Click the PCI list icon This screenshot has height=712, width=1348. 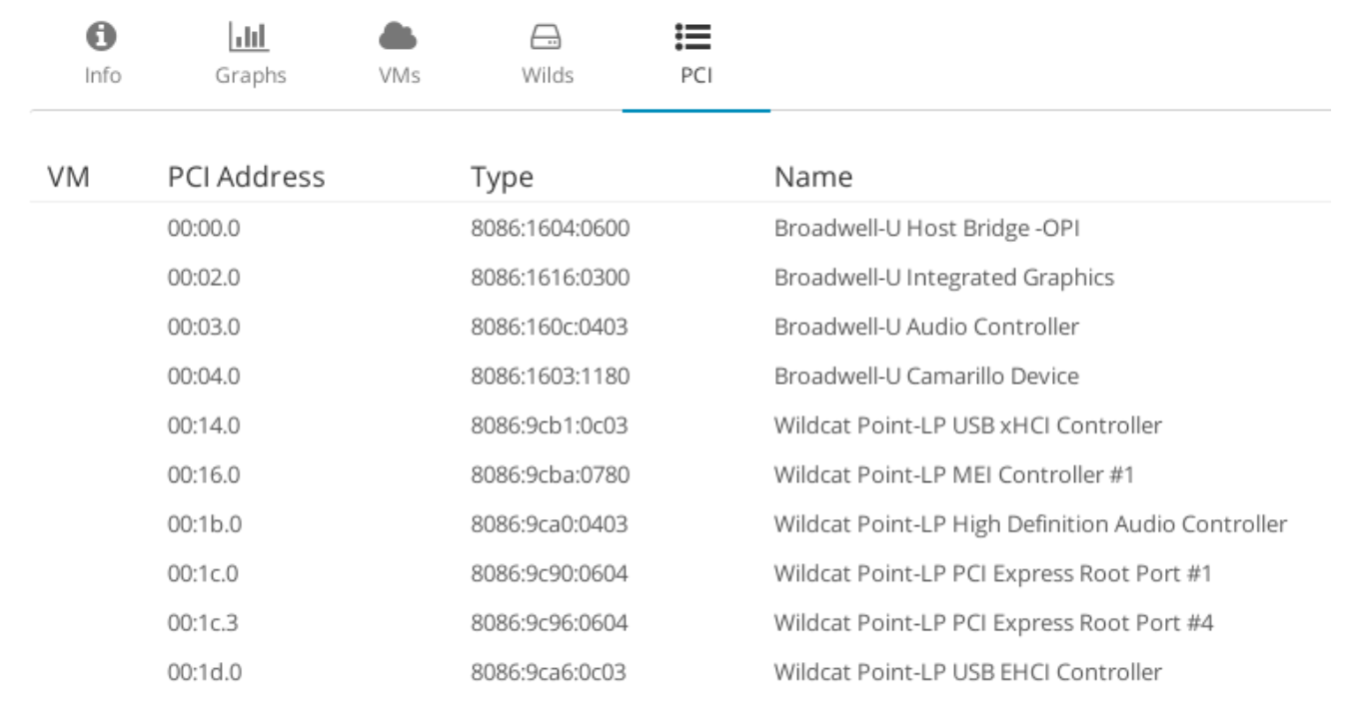(x=694, y=37)
